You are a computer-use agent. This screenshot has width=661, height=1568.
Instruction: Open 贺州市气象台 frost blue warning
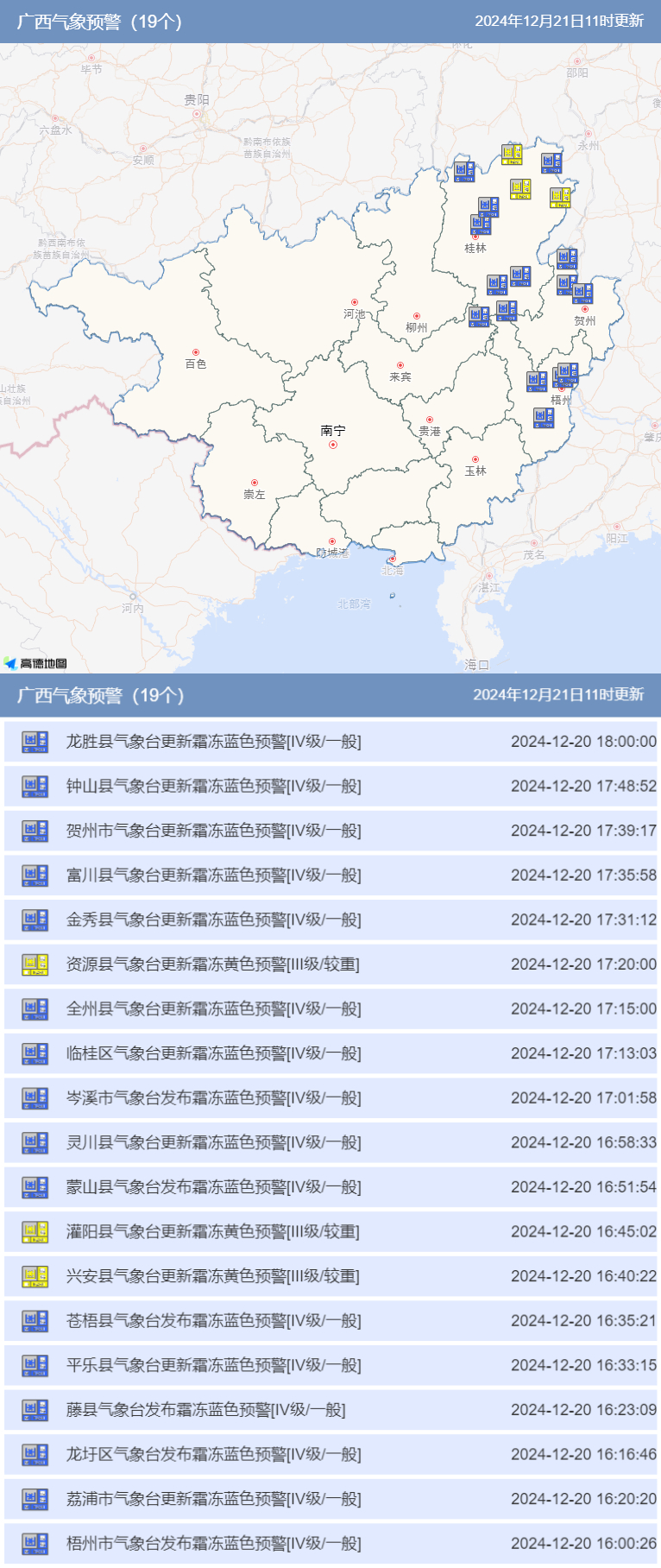pyautogui.click(x=214, y=831)
